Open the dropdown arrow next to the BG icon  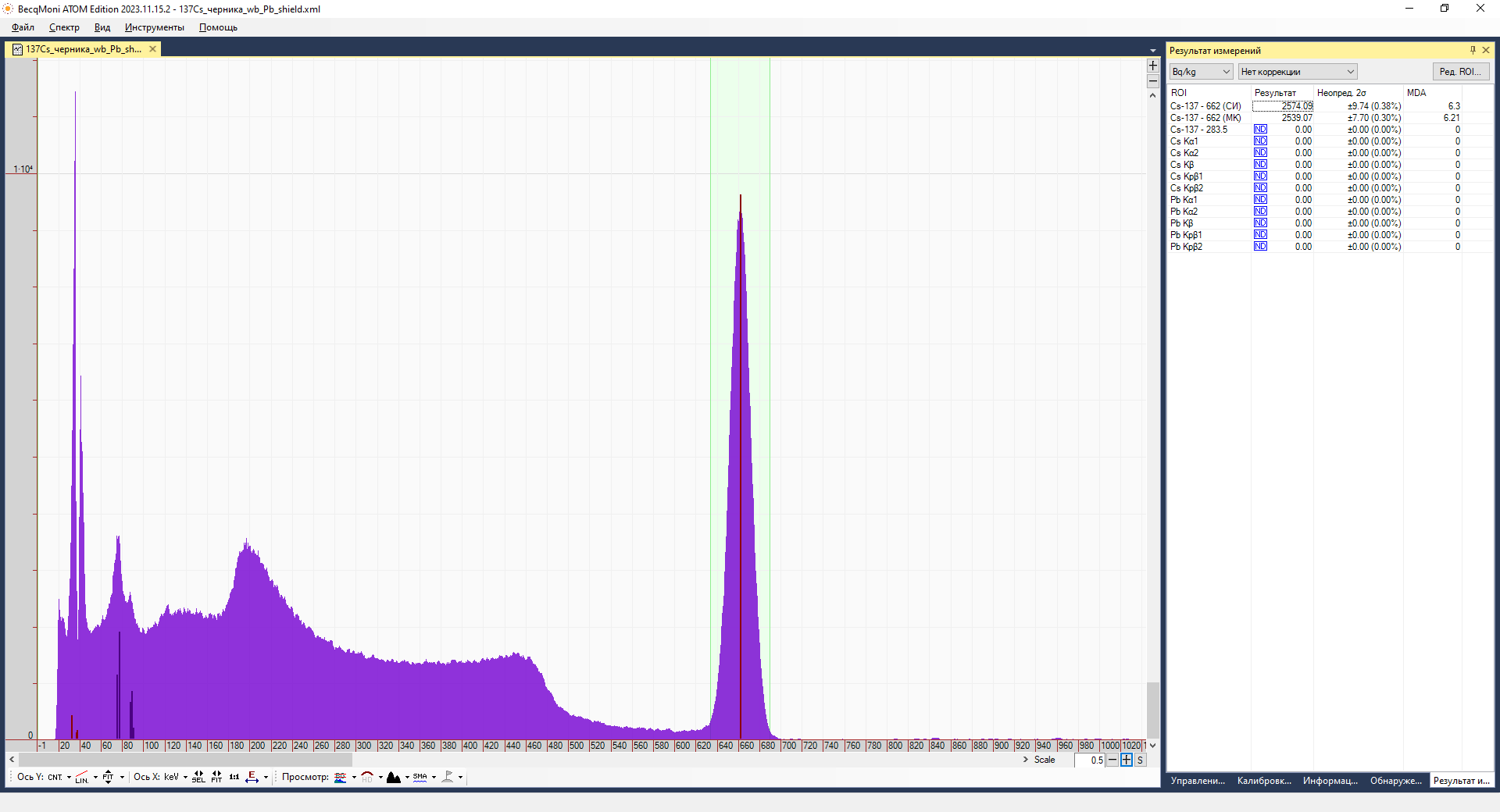354,777
